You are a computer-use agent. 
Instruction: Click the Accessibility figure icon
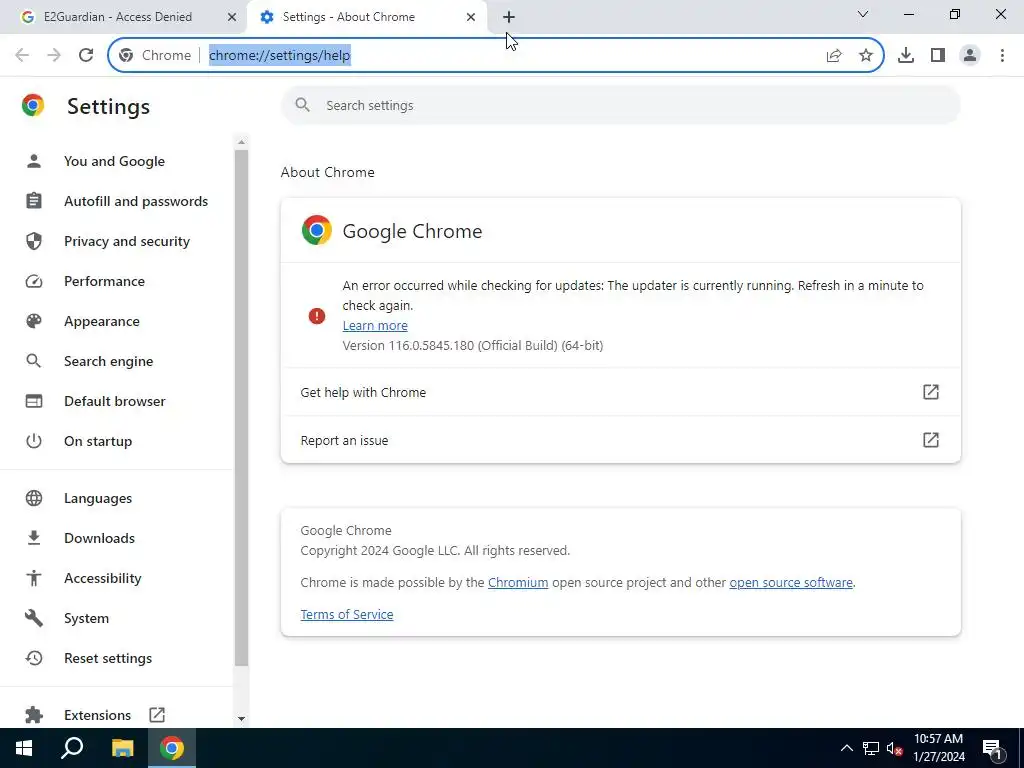[x=33, y=578]
